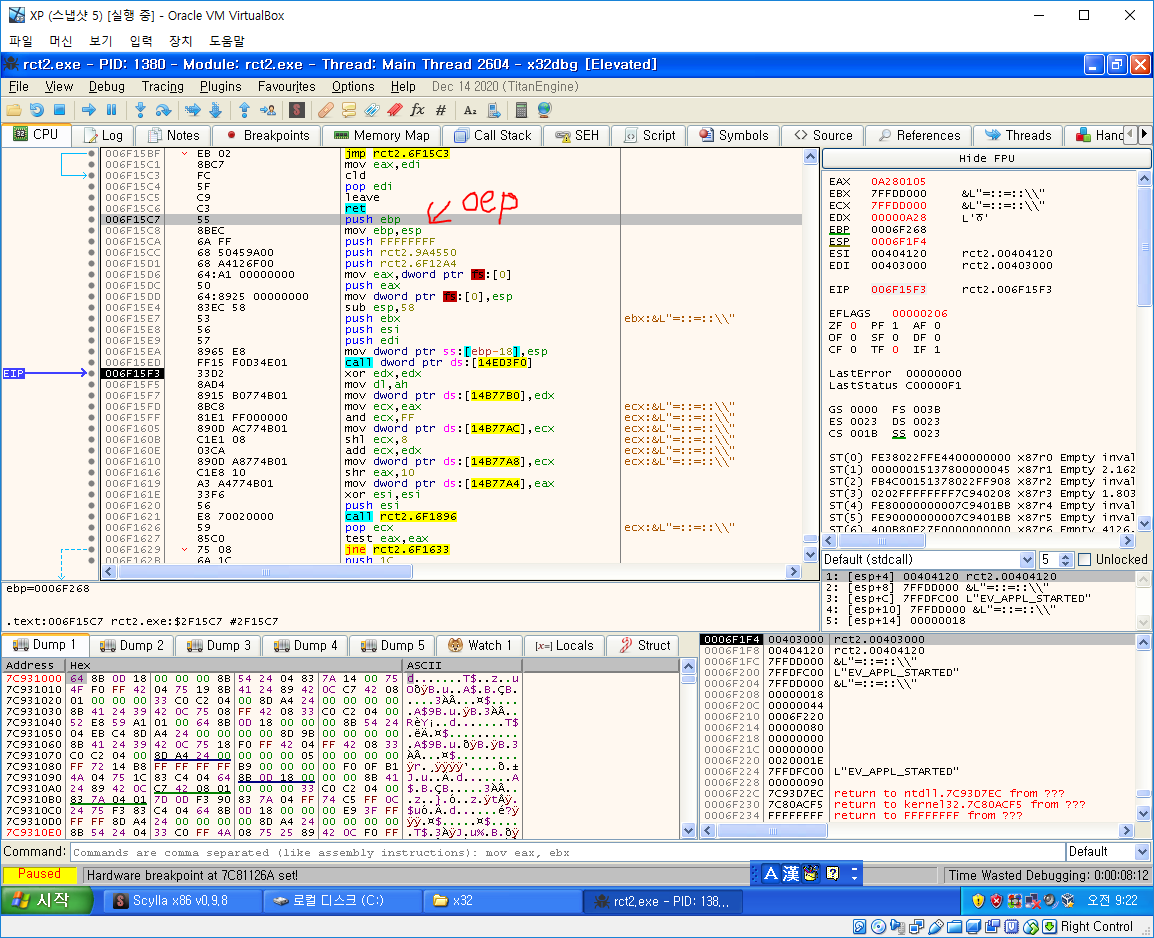
Task: Open the Debug menu
Action: (x=107, y=87)
